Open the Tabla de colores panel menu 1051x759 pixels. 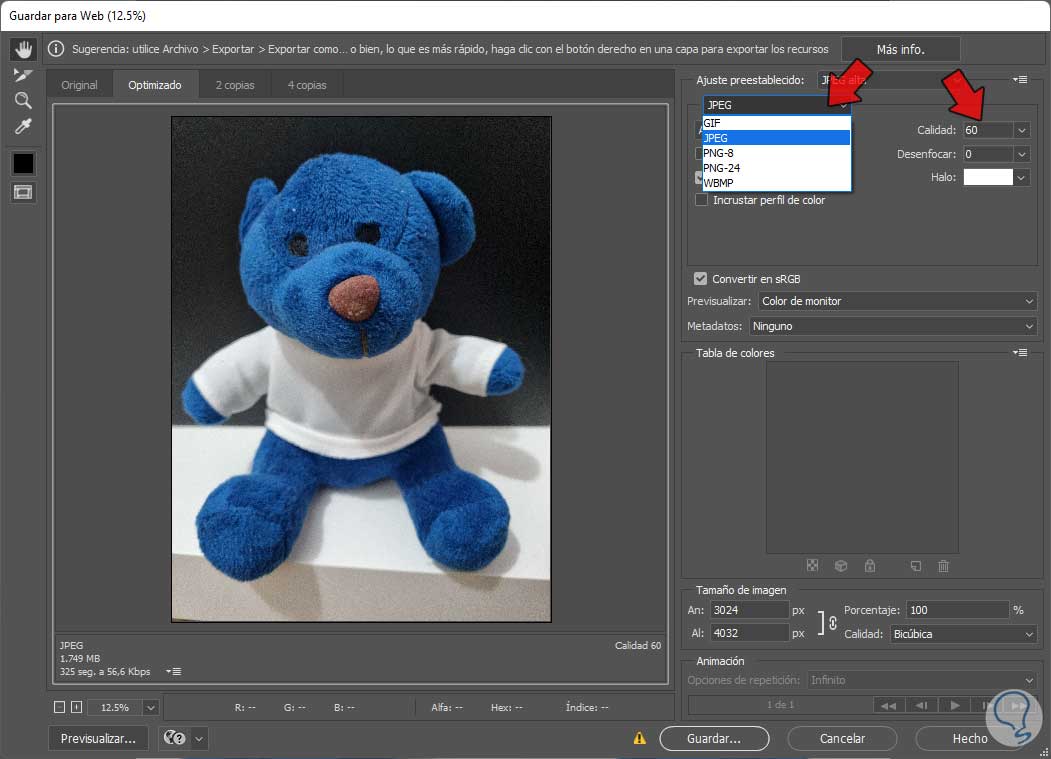(x=1019, y=353)
